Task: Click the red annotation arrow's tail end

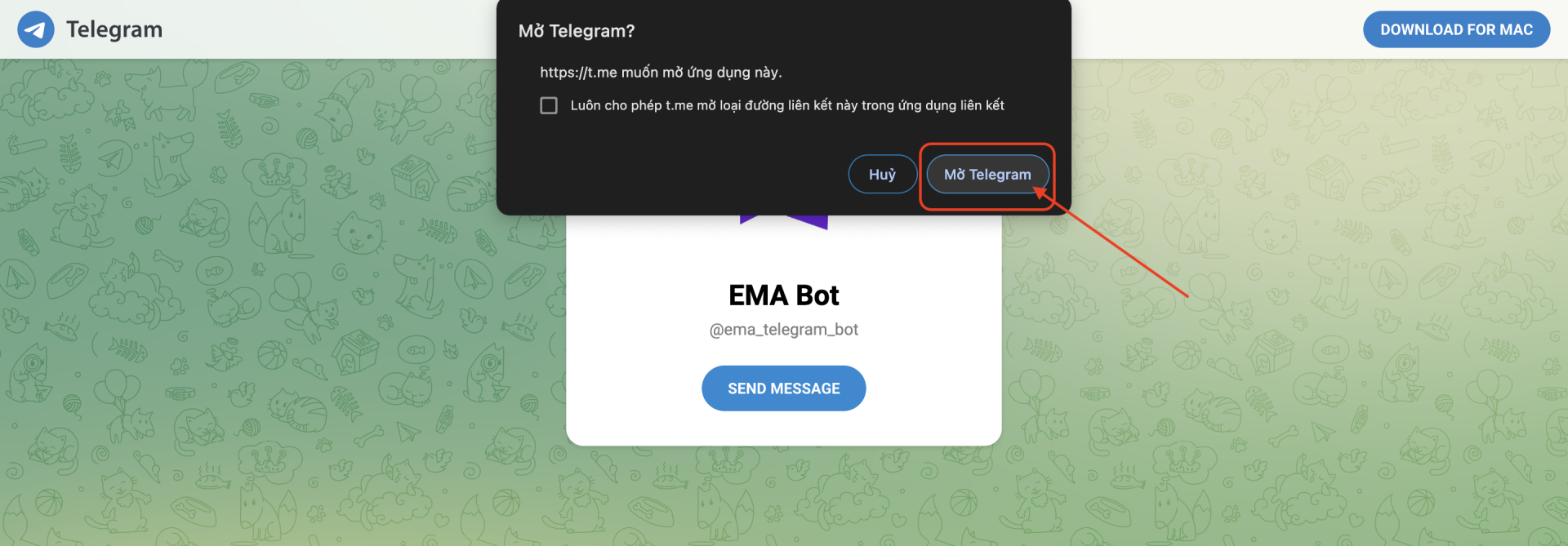Action: point(1185,295)
